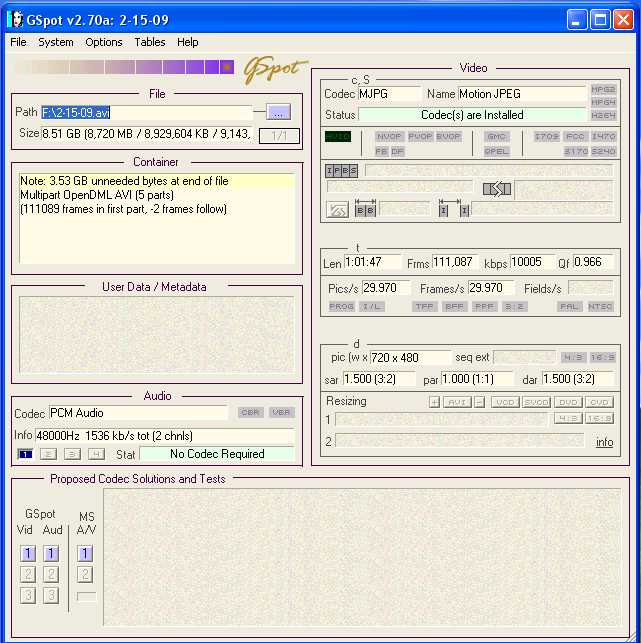Click the 'PCM Audio' codec field
Image resolution: width=641 pixels, height=643 pixels.
[138, 413]
